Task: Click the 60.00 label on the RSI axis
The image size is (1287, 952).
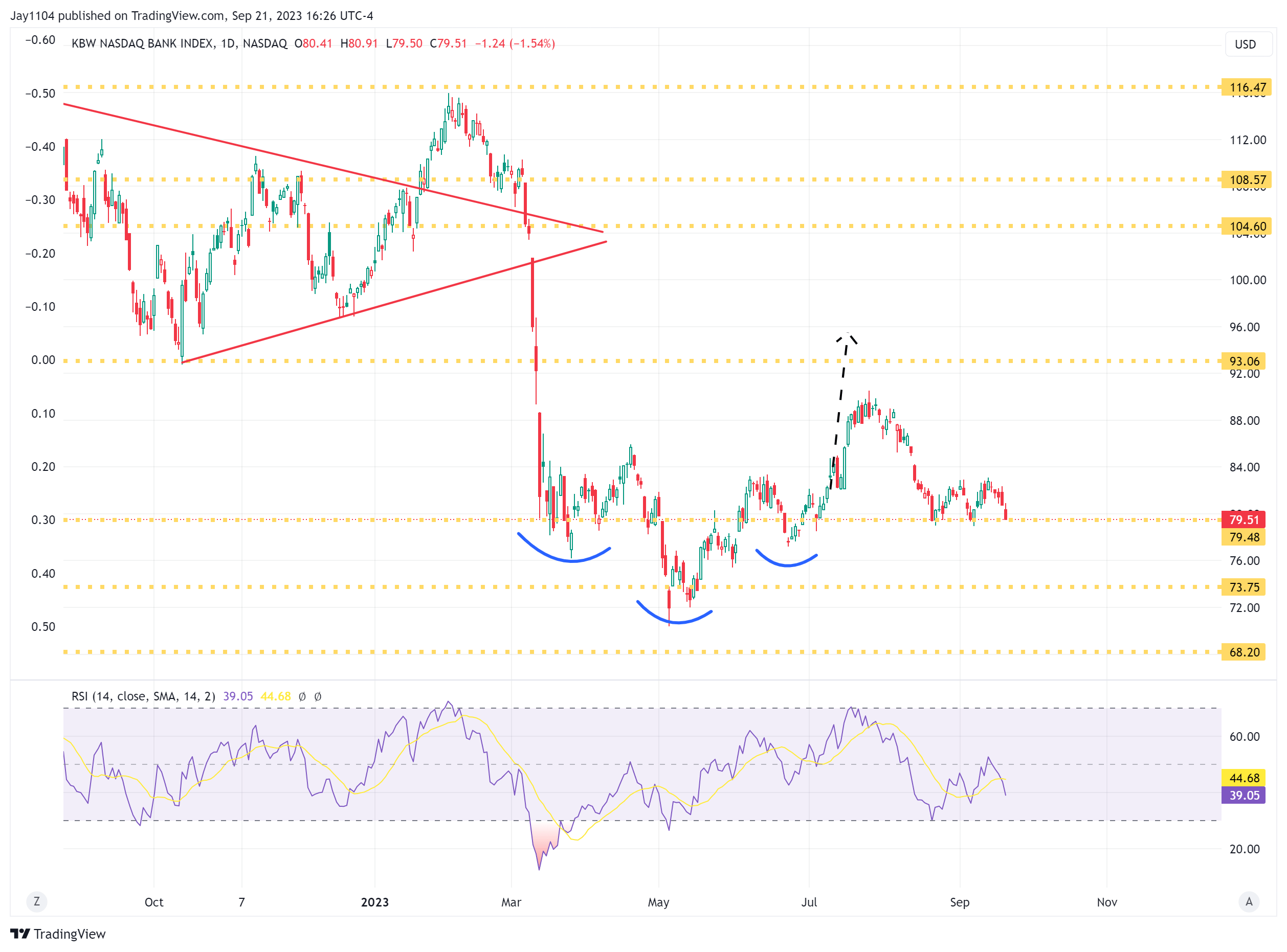Action: click(x=1245, y=736)
